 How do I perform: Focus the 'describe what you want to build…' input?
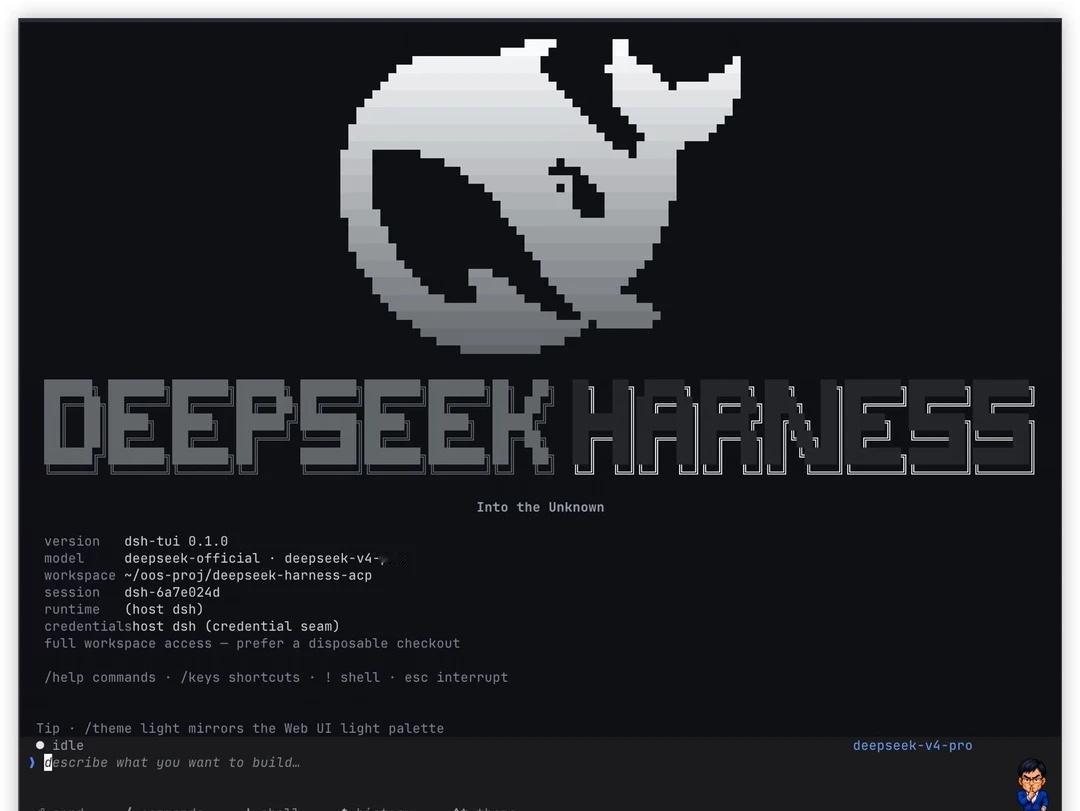point(172,762)
